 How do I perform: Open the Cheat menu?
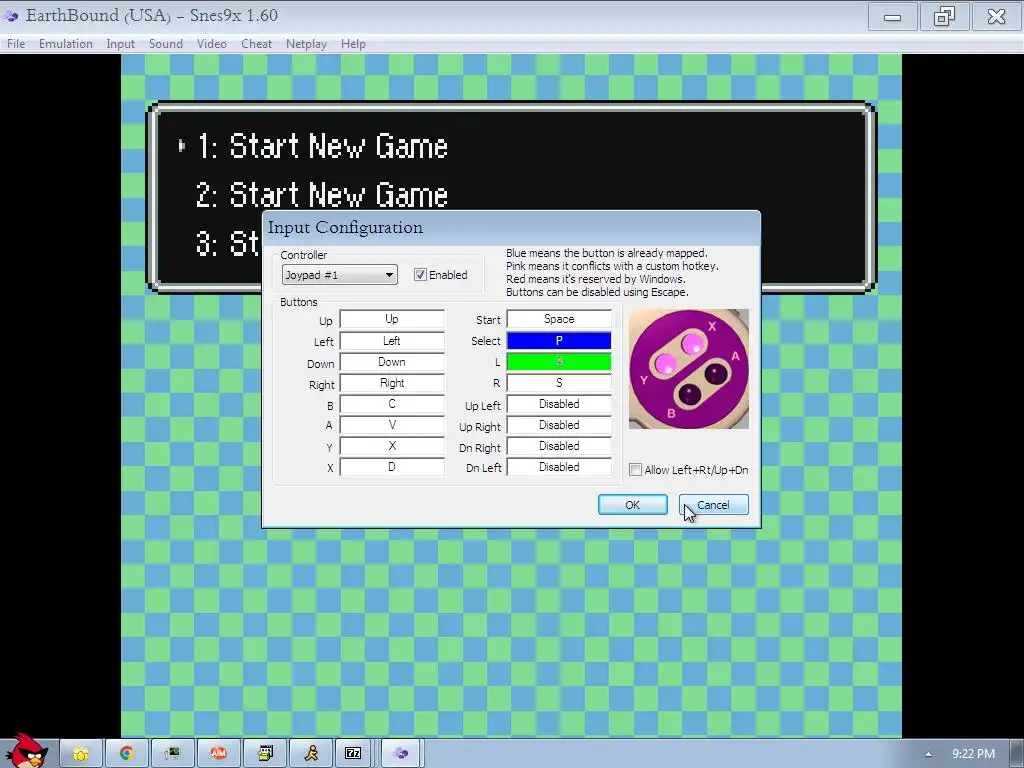click(x=256, y=44)
